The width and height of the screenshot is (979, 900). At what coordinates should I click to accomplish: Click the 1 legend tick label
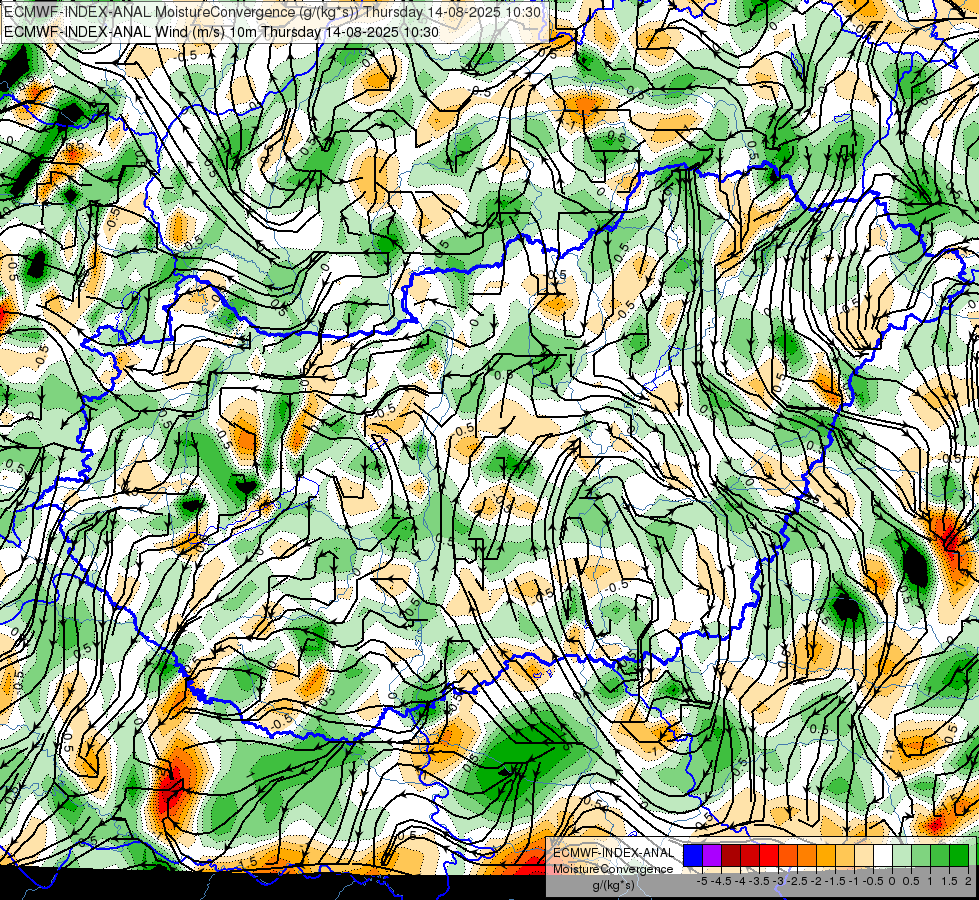[930, 881]
